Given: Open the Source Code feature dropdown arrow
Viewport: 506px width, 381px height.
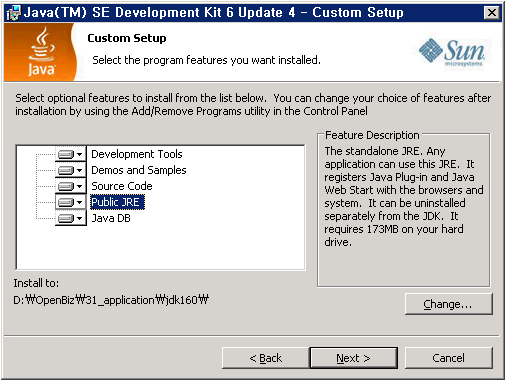Looking at the screenshot, I should [x=79, y=186].
